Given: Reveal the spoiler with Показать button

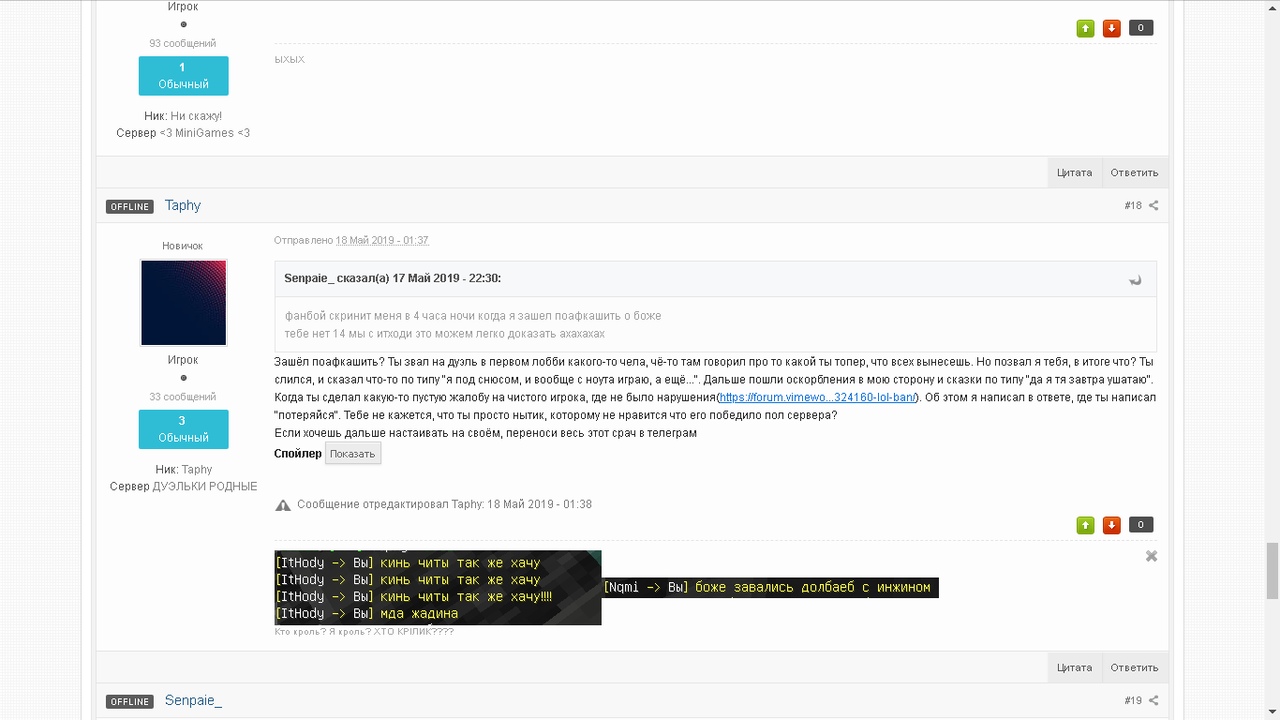Looking at the screenshot, I should point(352,454).
